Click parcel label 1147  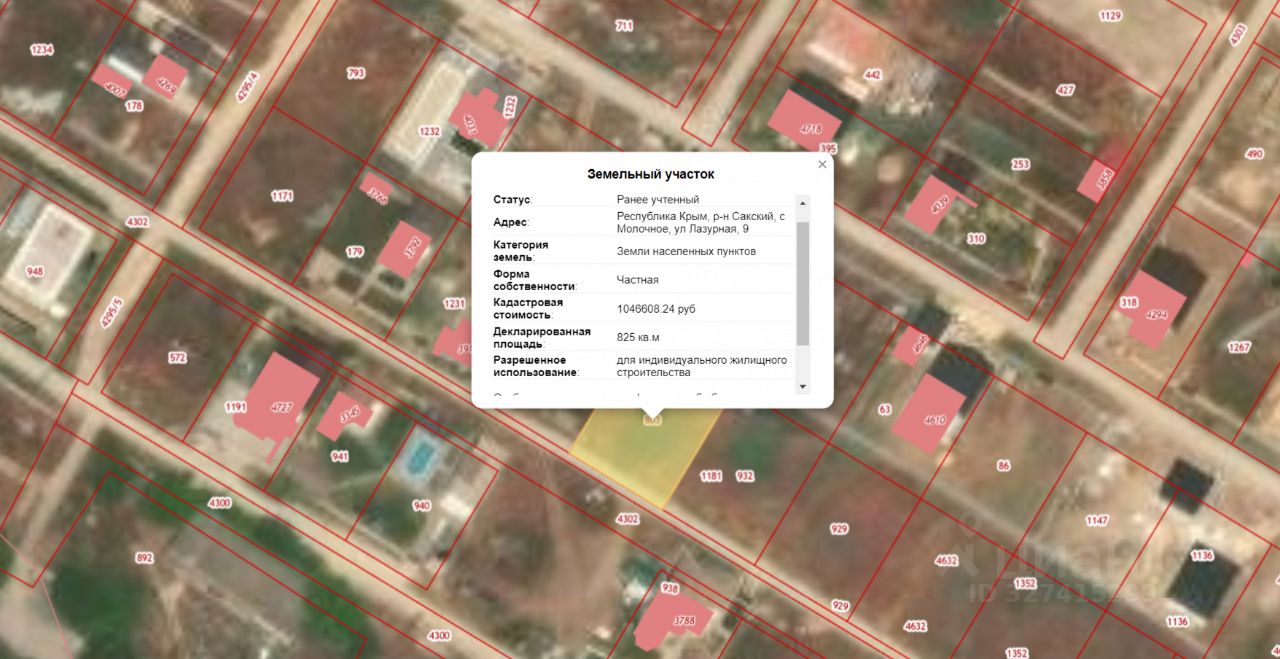coord(1097,520)
